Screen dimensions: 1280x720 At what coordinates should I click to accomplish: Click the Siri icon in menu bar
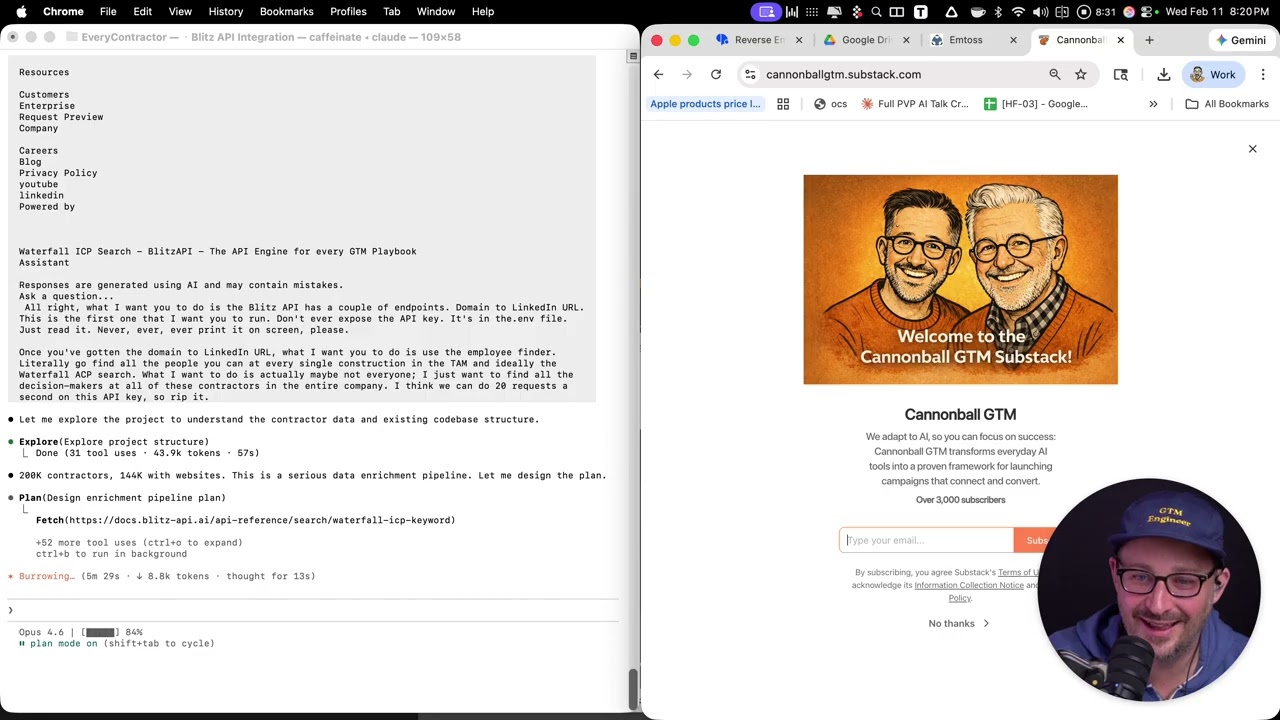click(x=1129, y=12)
